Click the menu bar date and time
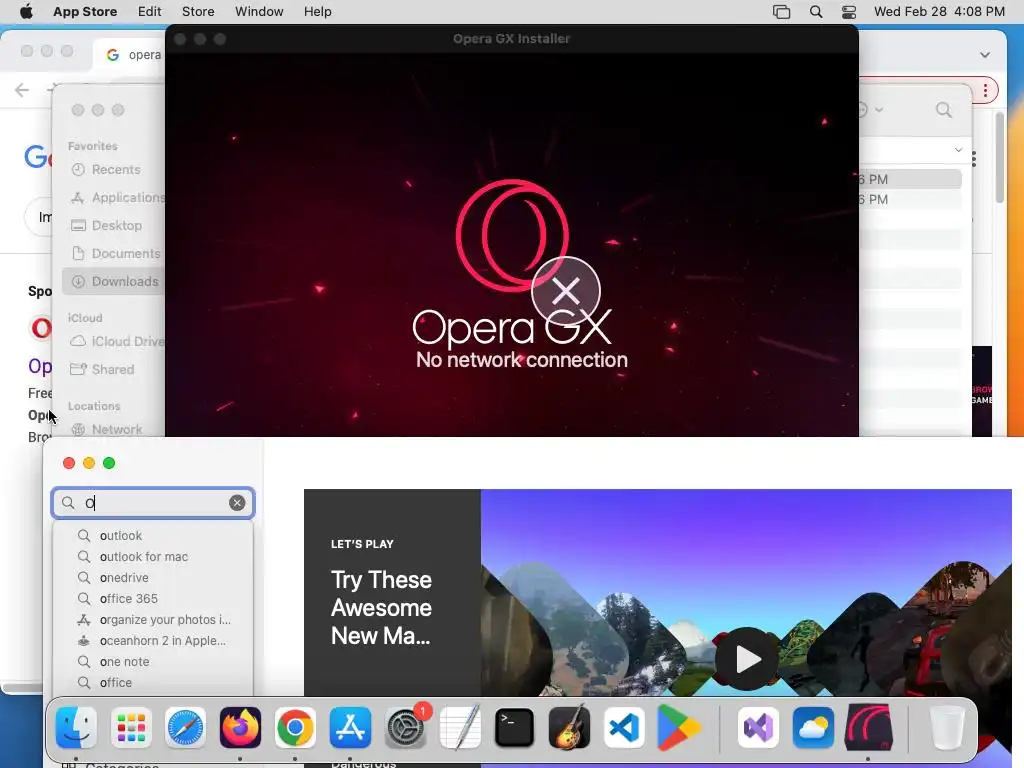1024x768 pixels. click(x=939, y=12)
